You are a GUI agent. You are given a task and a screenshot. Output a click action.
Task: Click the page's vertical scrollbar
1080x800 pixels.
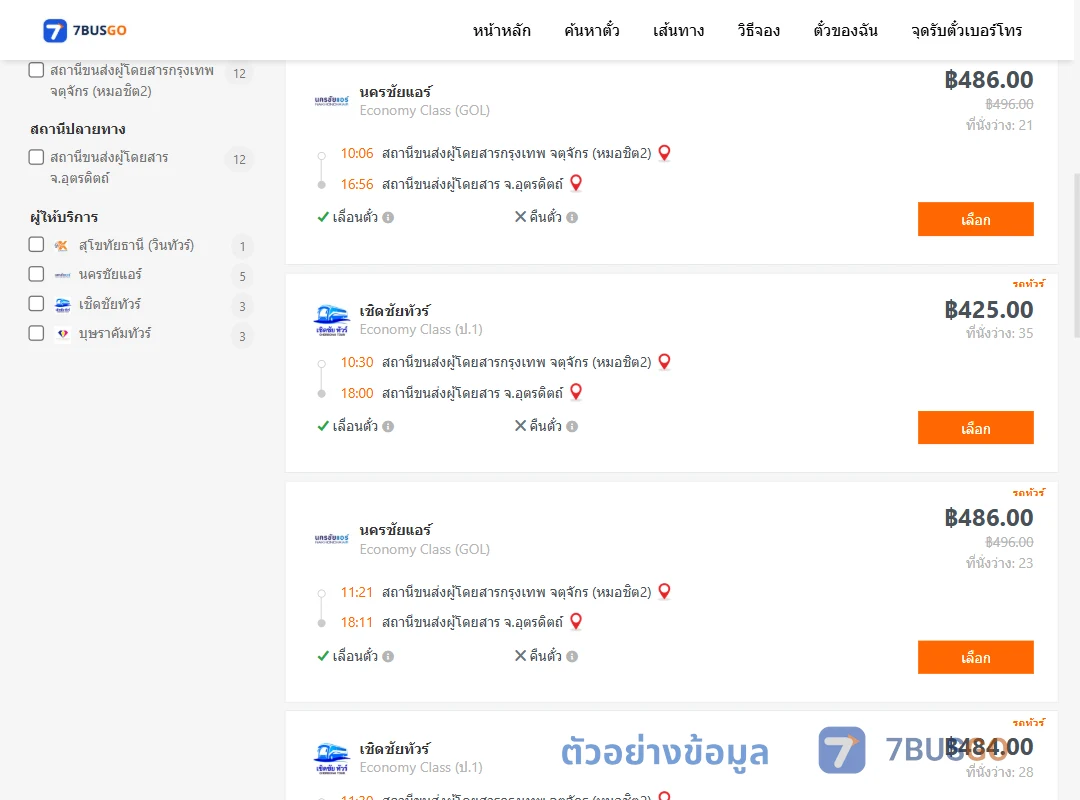click(1076, 255)
